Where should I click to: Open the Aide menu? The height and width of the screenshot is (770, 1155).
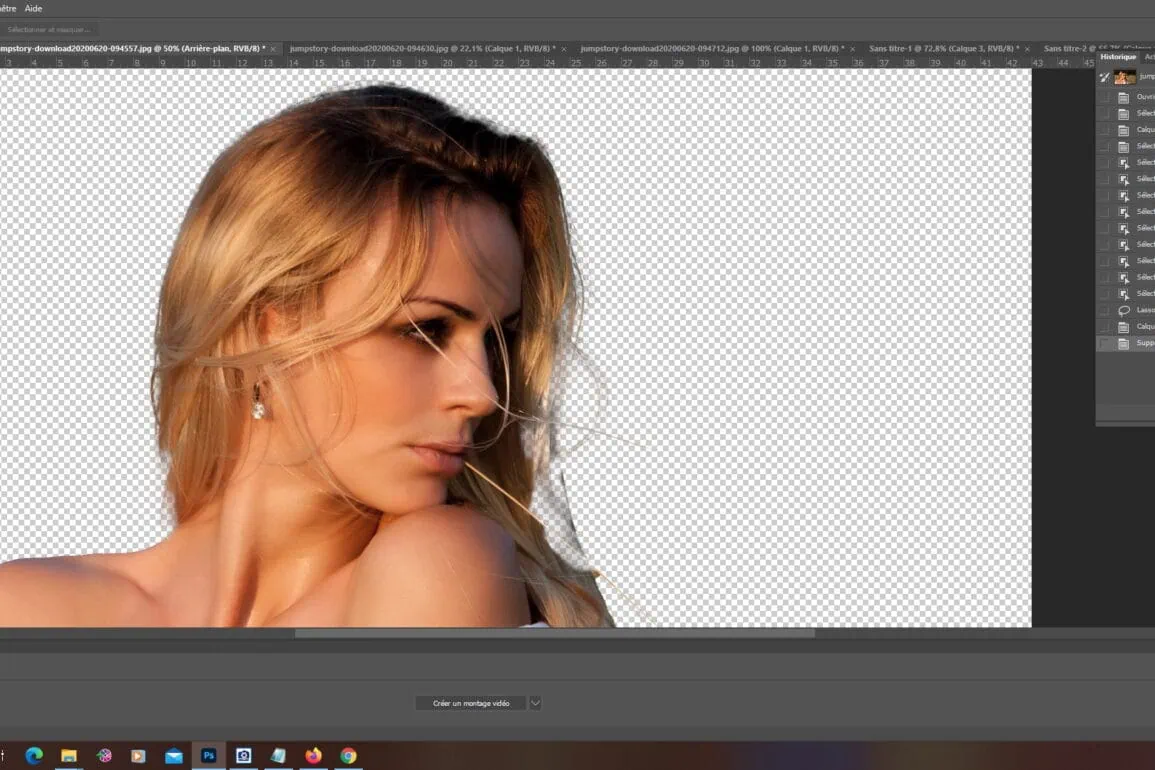pos(33,8)
